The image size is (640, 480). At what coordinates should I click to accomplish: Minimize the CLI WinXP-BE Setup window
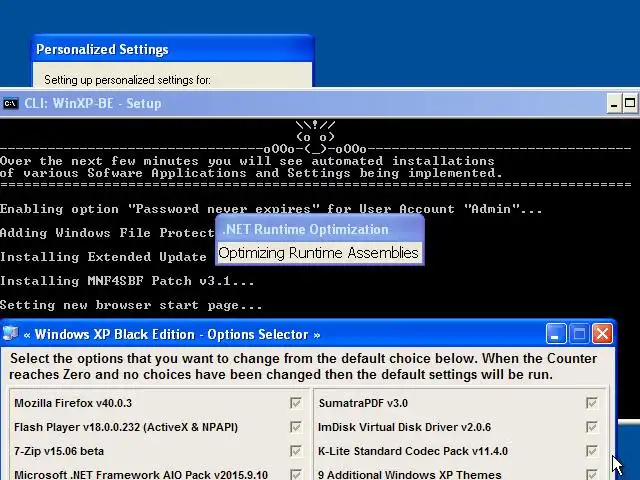tap(613, 104)
